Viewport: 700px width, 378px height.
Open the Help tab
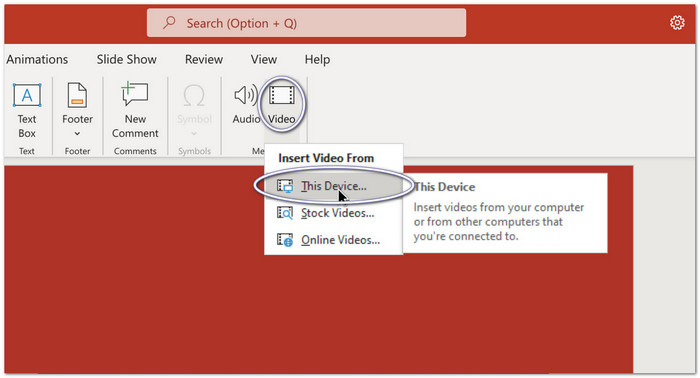click(x=317, y=59)
